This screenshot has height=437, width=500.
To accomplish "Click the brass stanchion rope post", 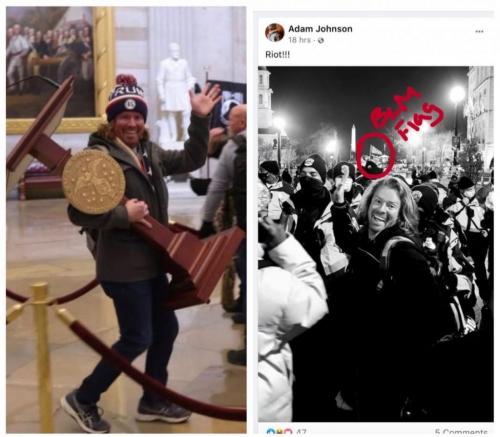I will [42, 357].
